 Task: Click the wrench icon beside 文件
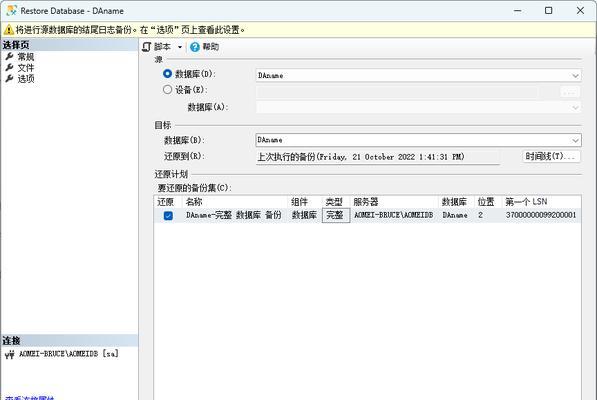click(x=10, y=68)
